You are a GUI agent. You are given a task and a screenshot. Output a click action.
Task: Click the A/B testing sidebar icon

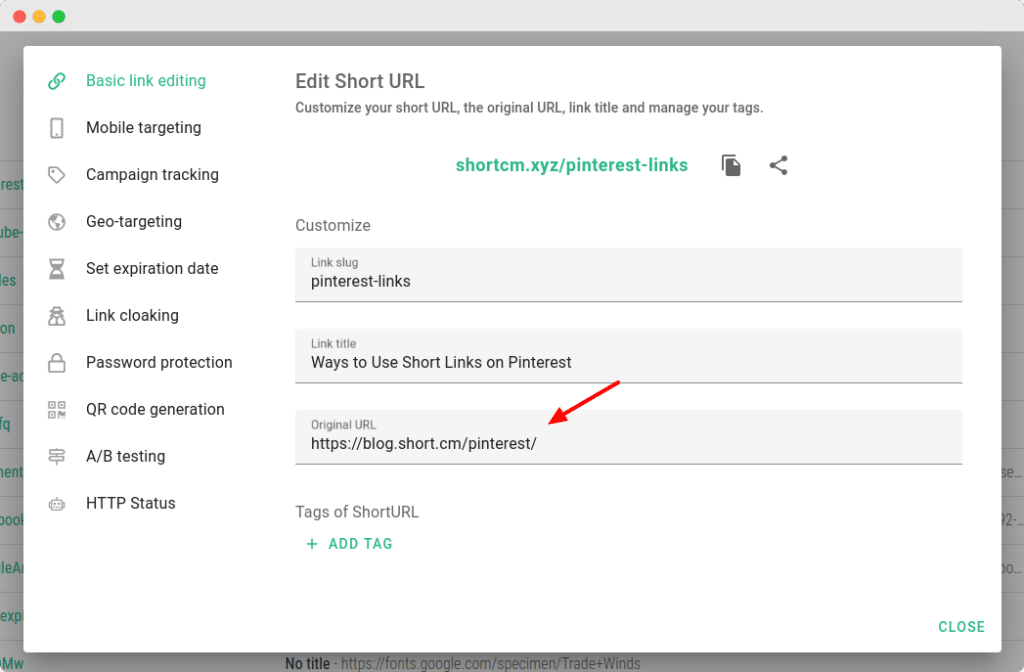[x=55, y=456]
